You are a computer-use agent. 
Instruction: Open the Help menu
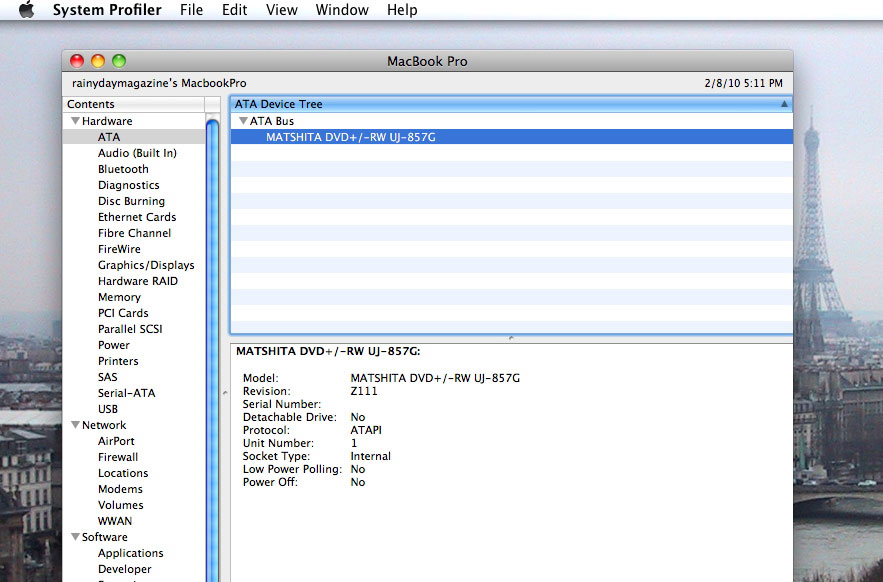coord(402,10)
